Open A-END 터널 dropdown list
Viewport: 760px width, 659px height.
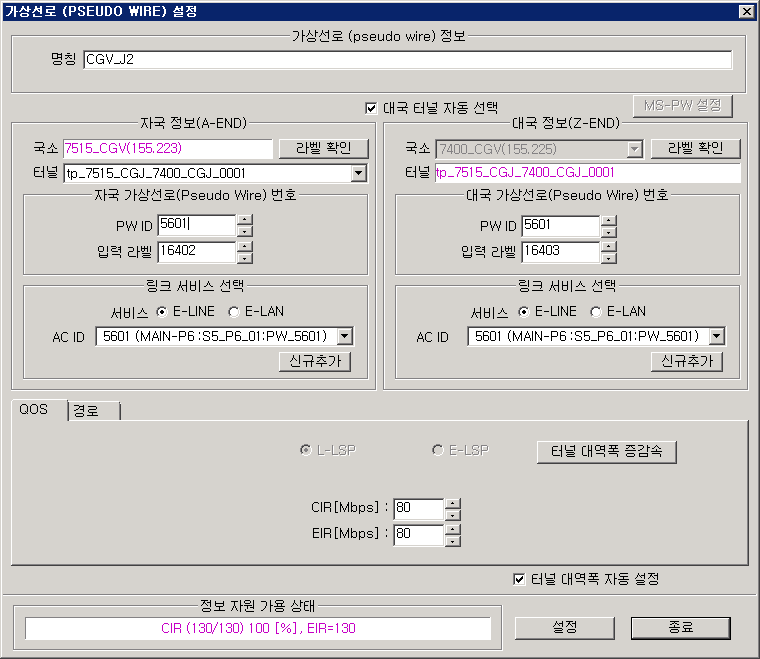359,173
